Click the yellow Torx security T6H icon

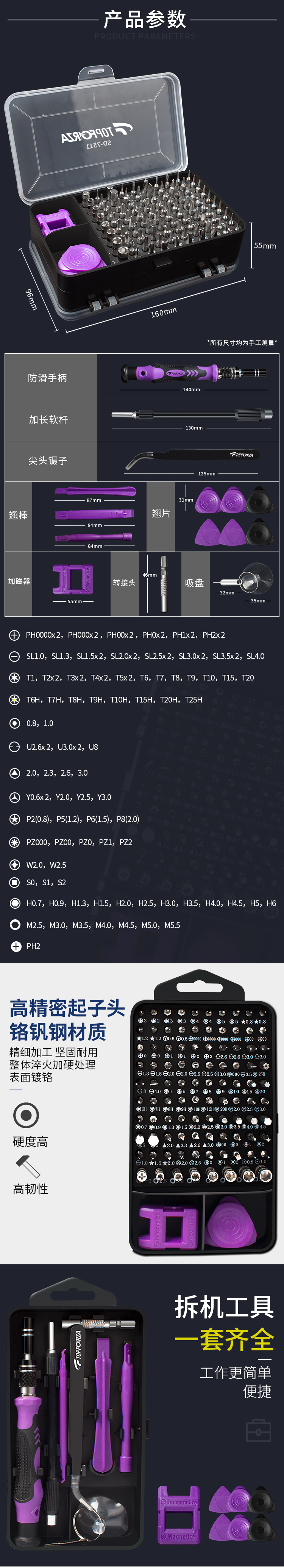(15, 700)
